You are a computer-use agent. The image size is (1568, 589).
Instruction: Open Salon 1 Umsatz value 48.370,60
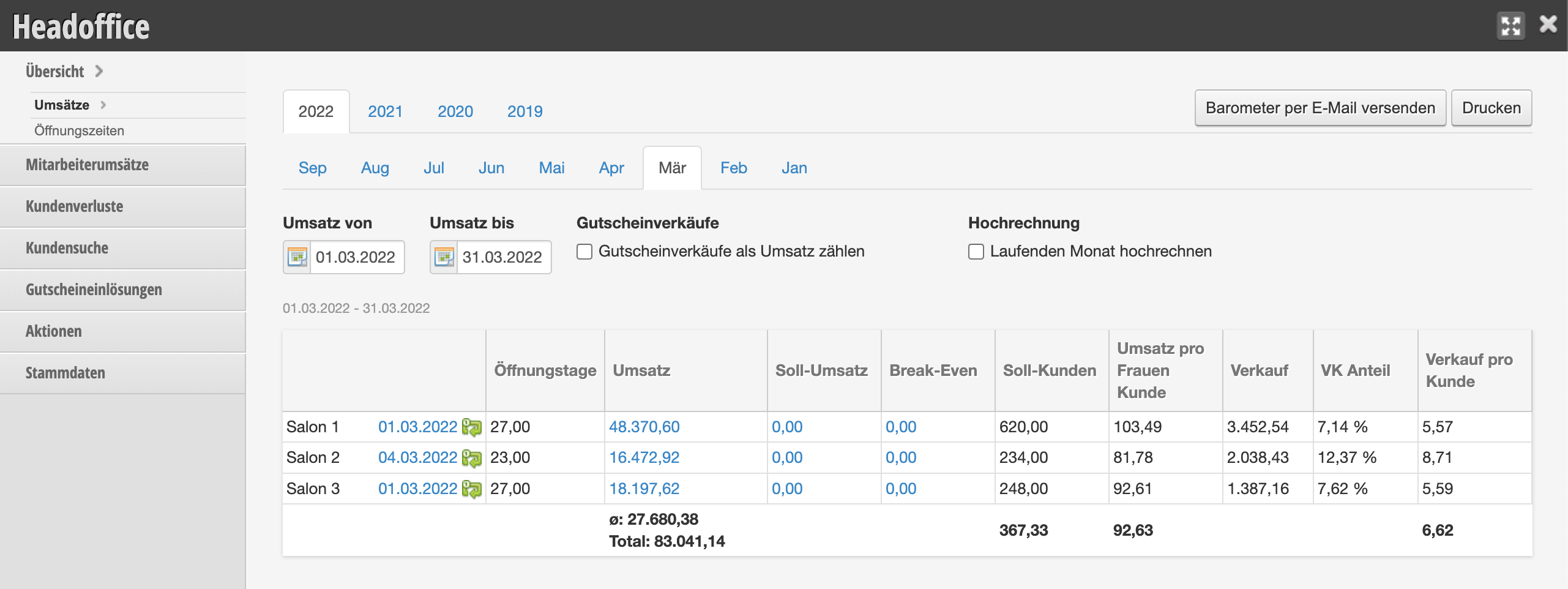coord(645,426)
